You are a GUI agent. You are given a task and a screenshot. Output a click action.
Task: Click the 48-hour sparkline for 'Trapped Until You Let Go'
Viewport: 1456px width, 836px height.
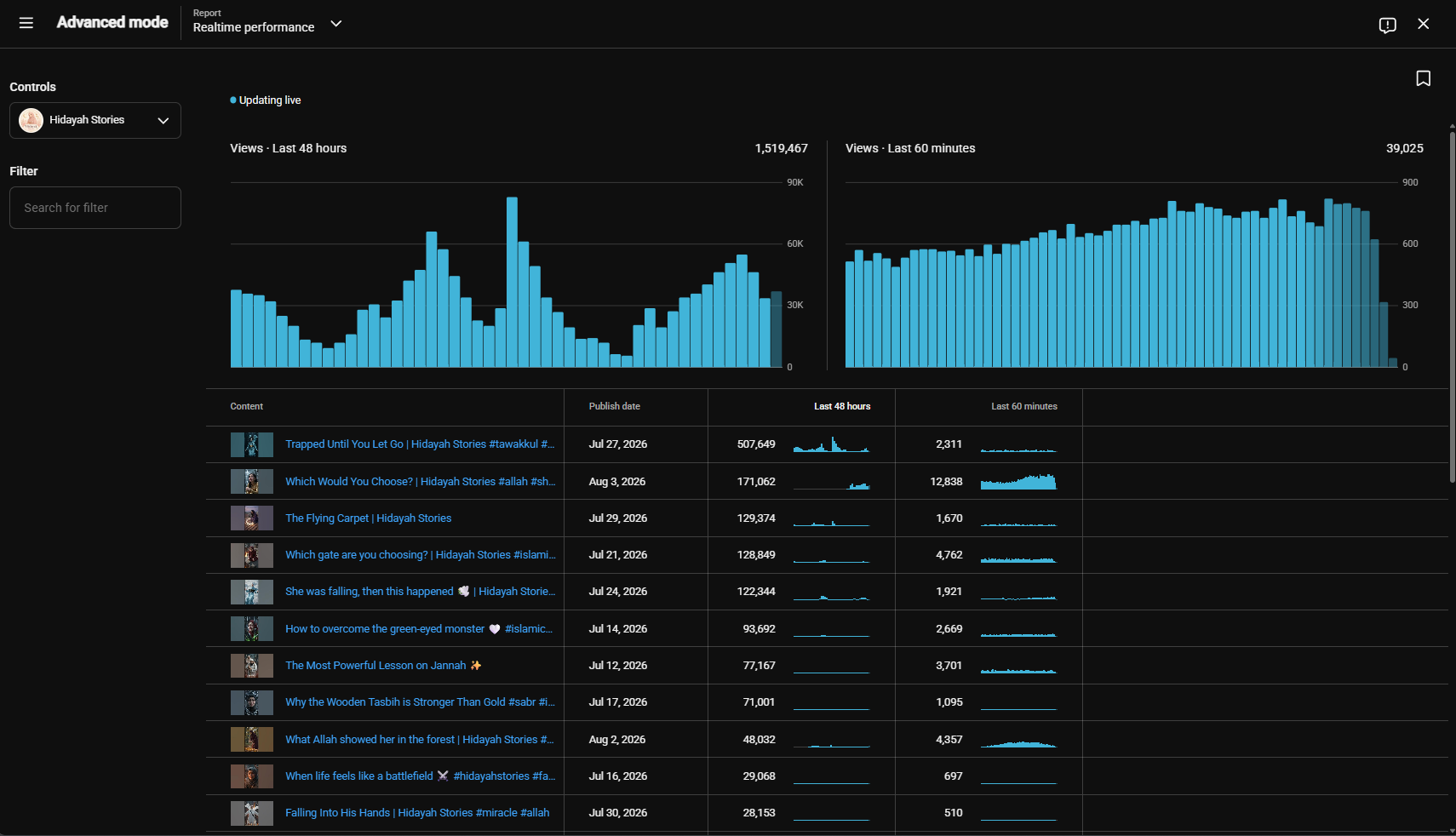click(x=831, y=444)
